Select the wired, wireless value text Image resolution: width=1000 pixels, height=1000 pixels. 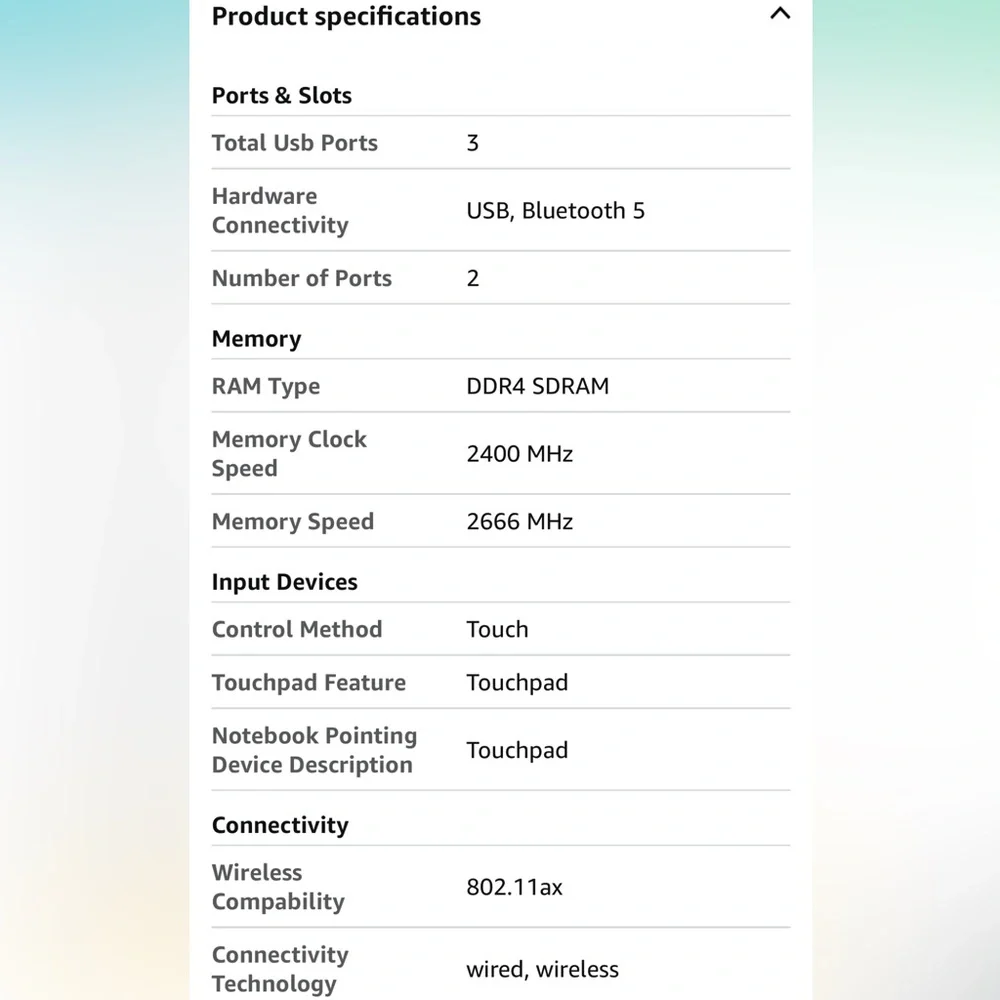click(543, 969)
